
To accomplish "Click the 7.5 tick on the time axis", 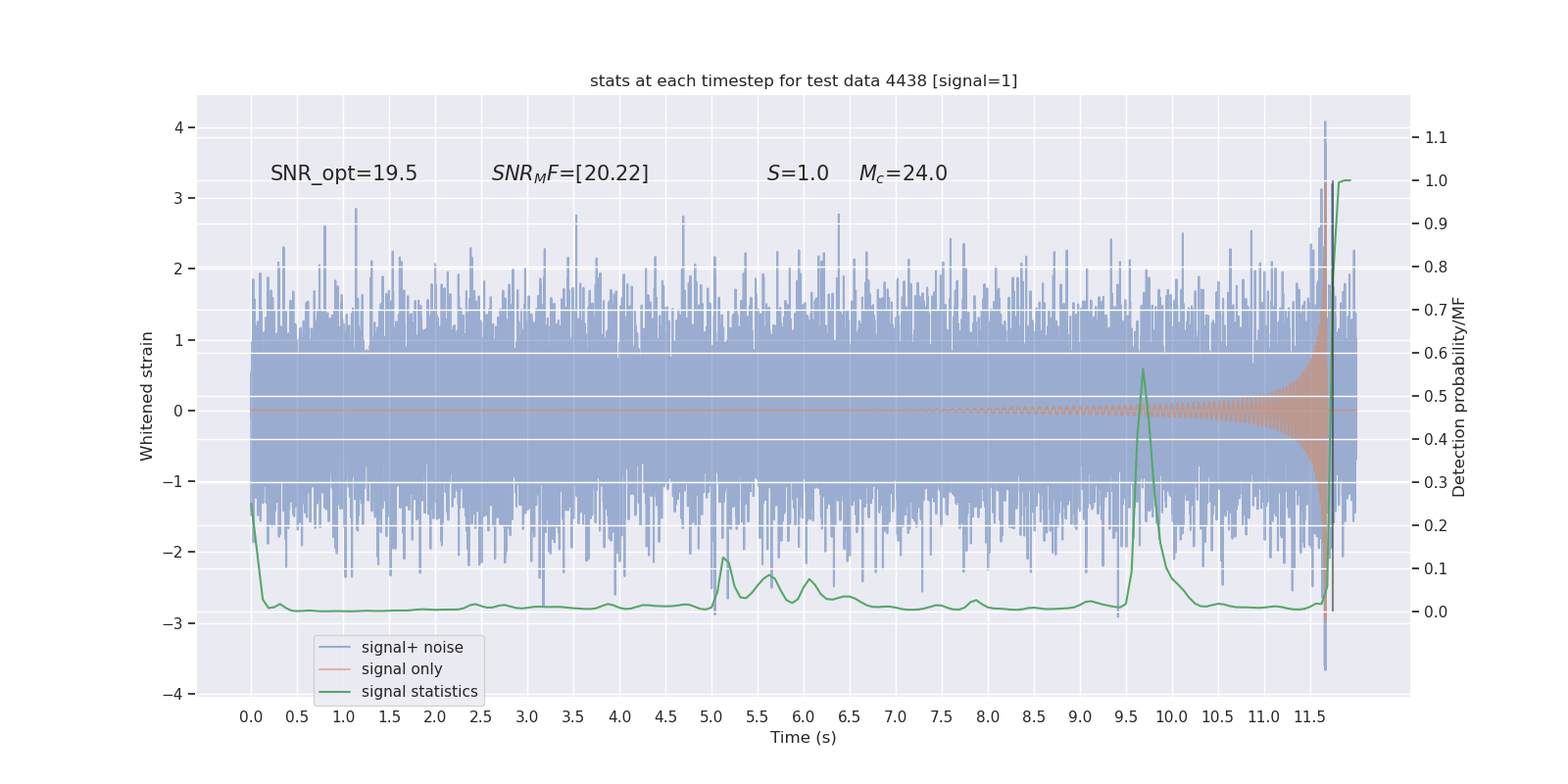I will tap(942, 716).
